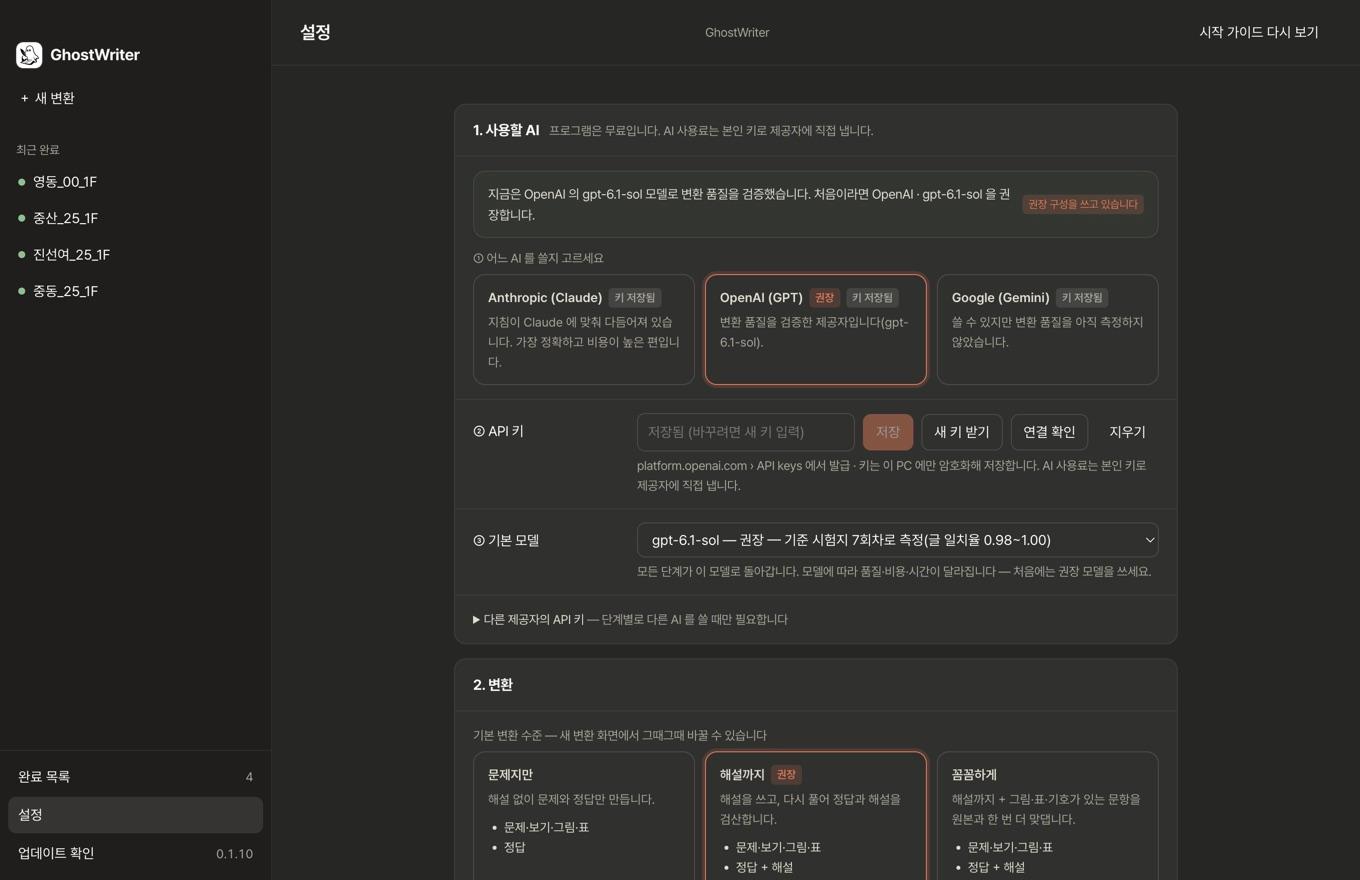Click the 새 키 받기 button

click(x=962, y=432)
